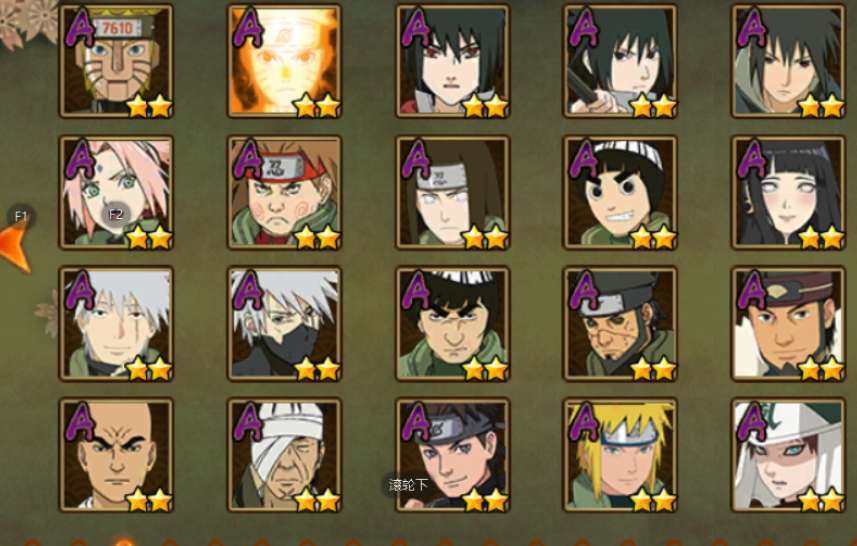Click the bearded Asuma portrait
Image resolution: width=857 pixels, height=546 pixels.
click(789, 324)
